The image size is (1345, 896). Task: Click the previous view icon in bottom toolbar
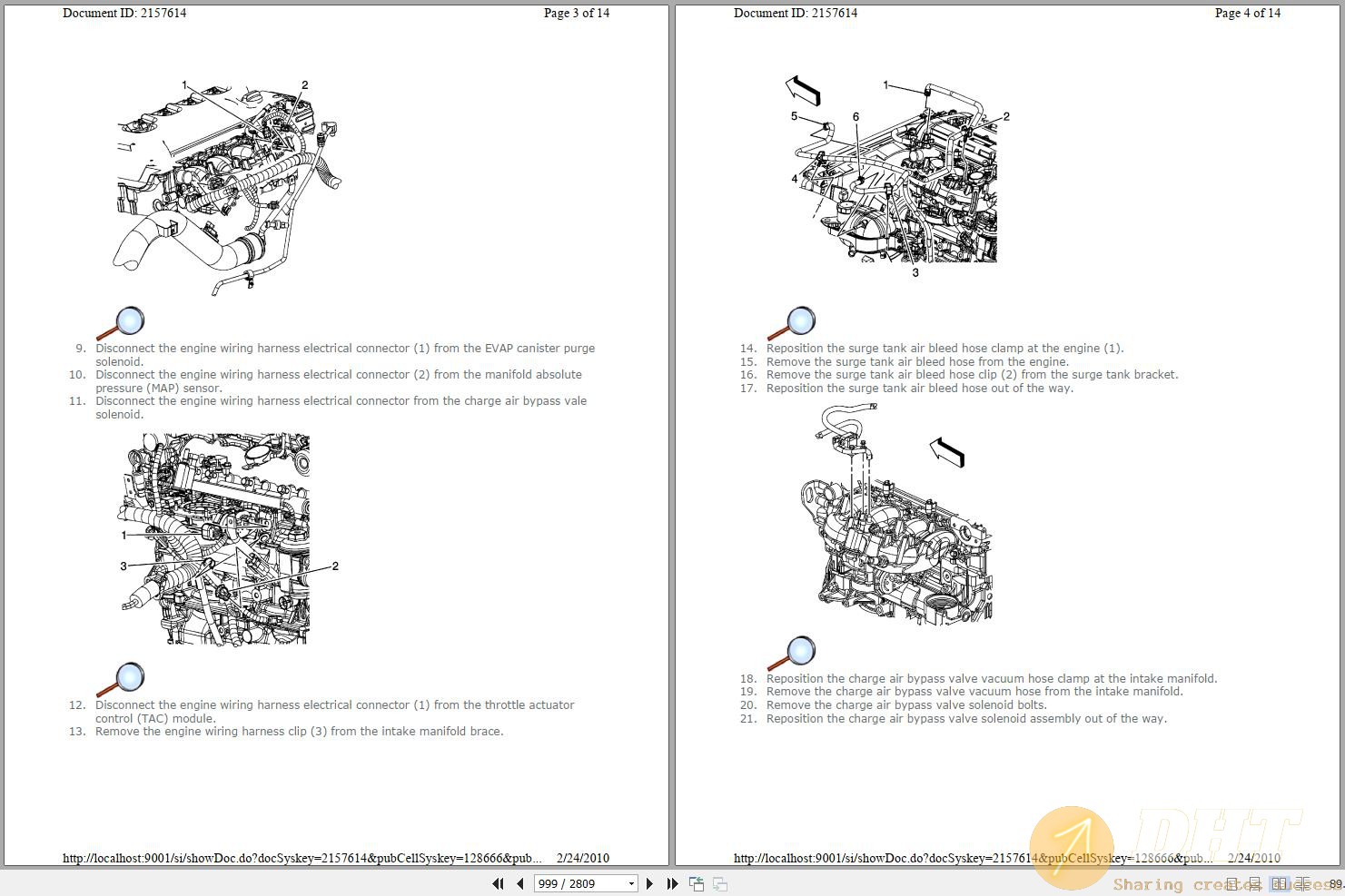point(697,883)
